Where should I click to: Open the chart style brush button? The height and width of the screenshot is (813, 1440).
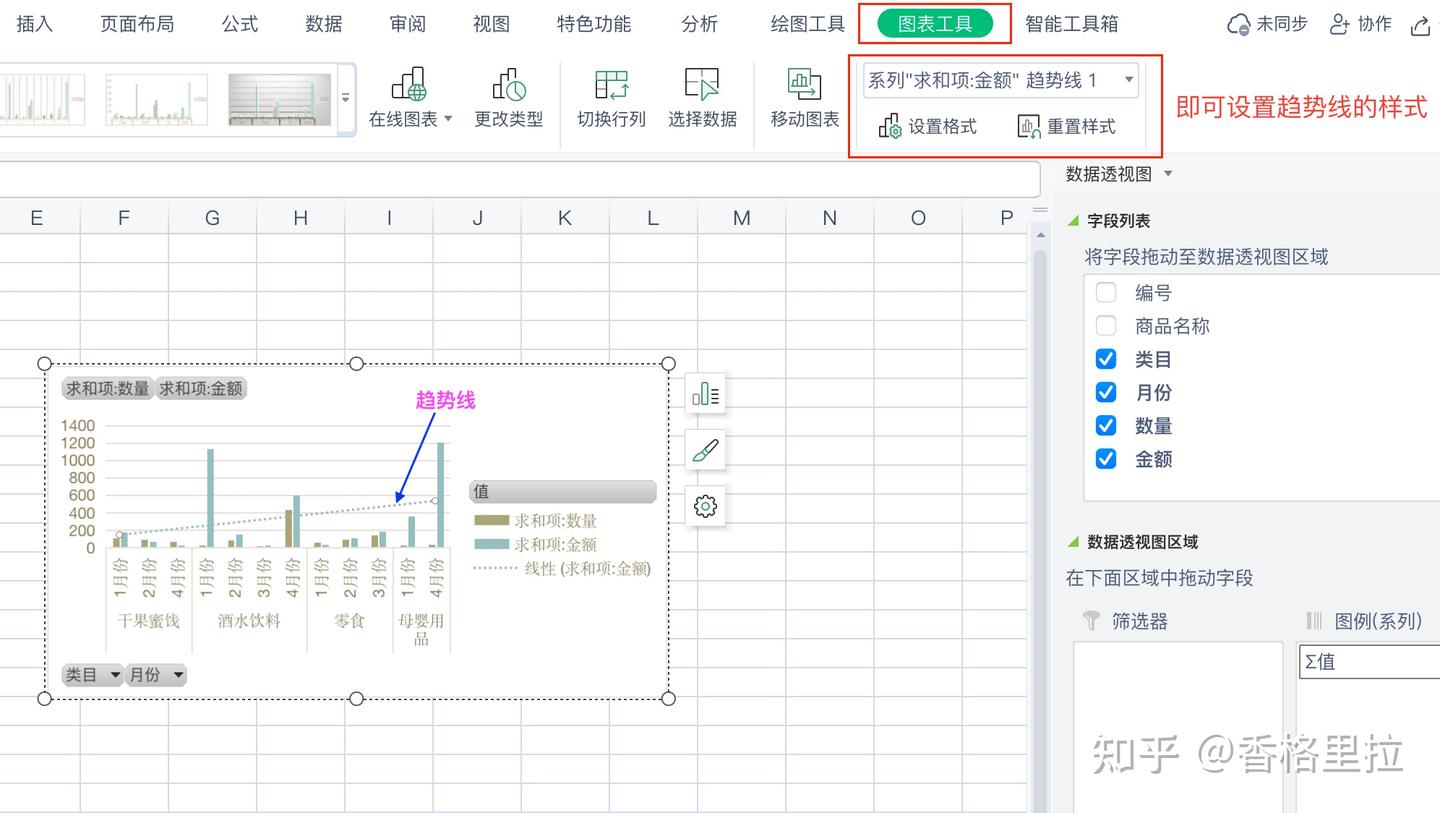click(705, 450)
